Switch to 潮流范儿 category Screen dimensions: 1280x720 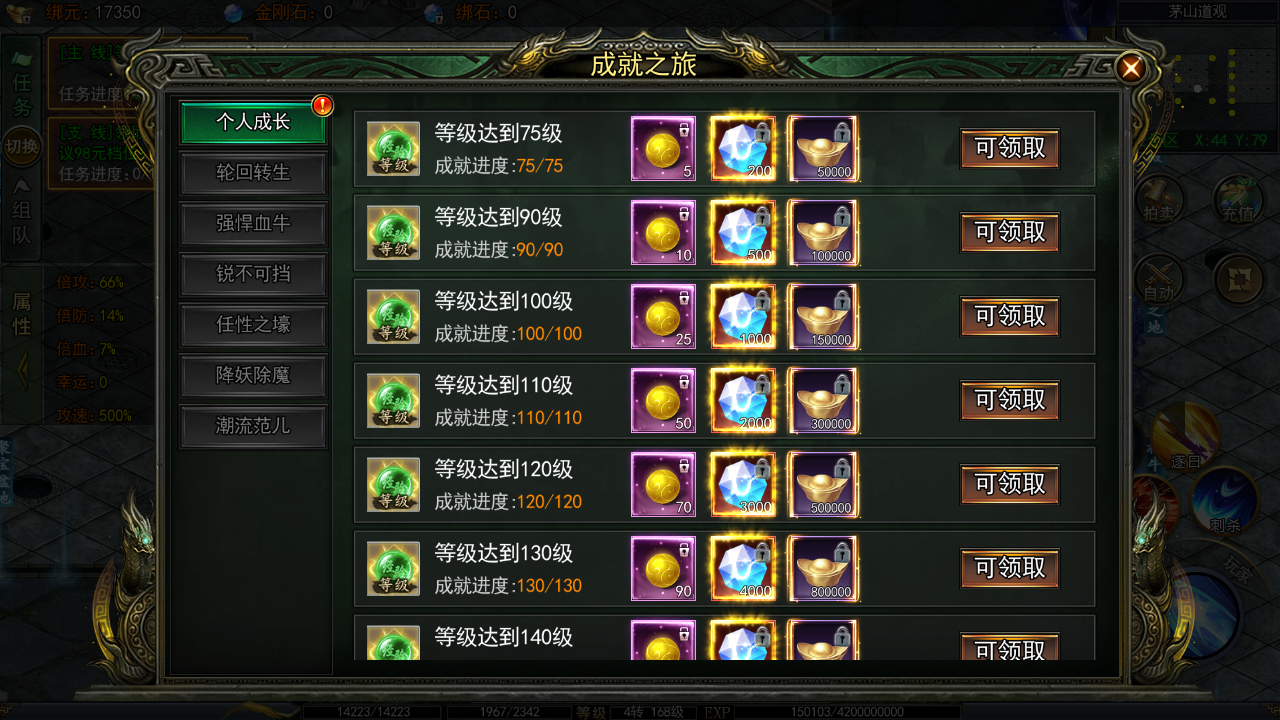[x=253, y=426]
